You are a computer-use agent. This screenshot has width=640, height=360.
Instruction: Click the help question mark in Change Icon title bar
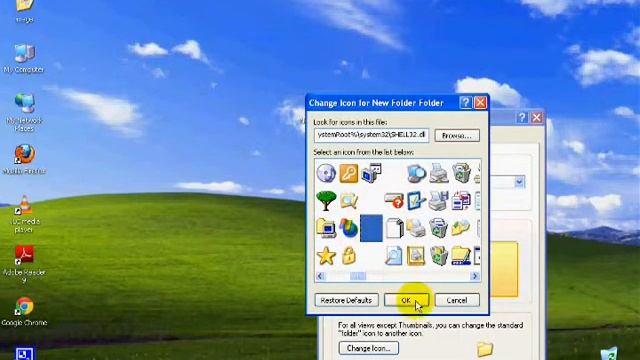pos(466,102)
